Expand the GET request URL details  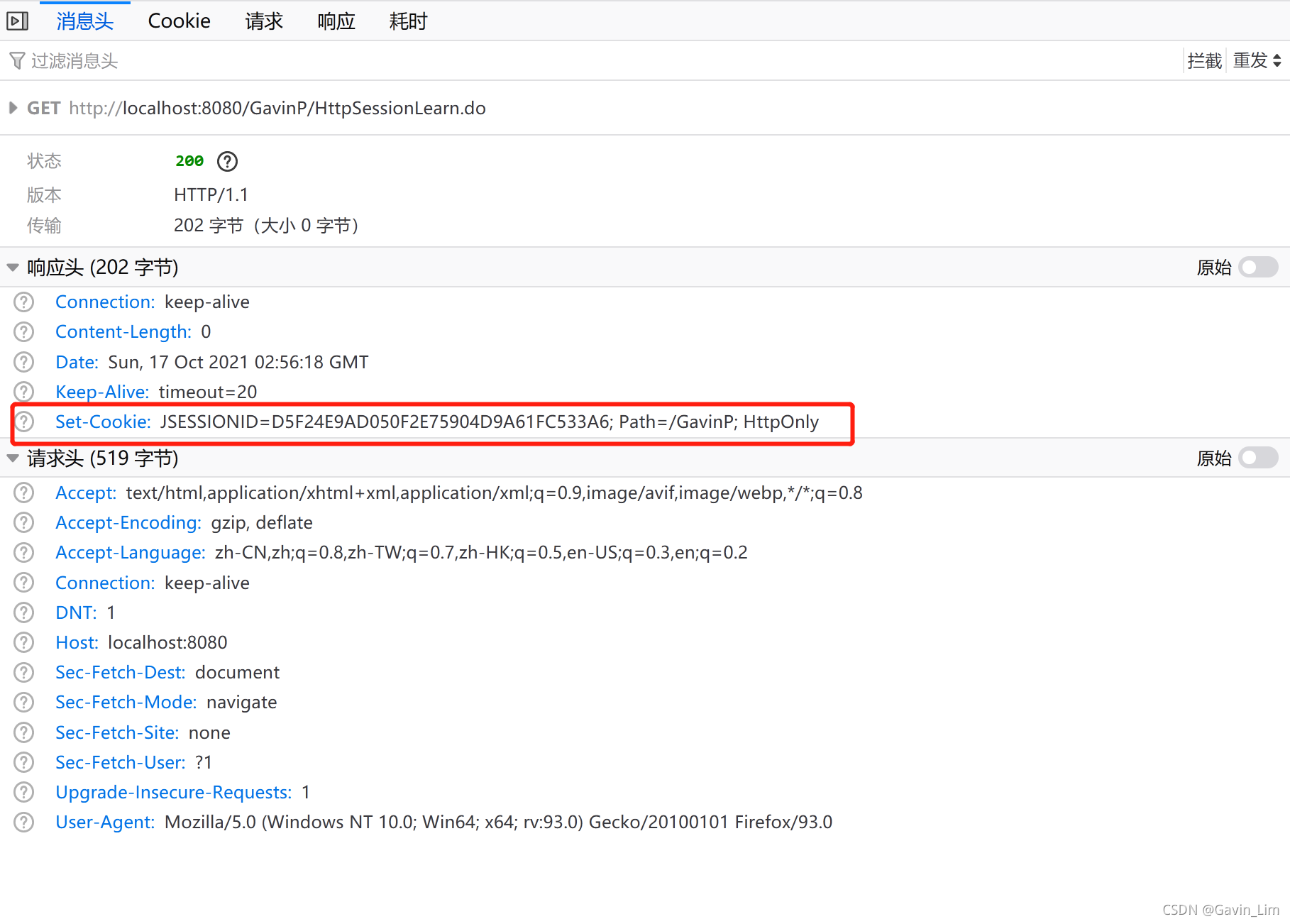[x=13, y=108]
